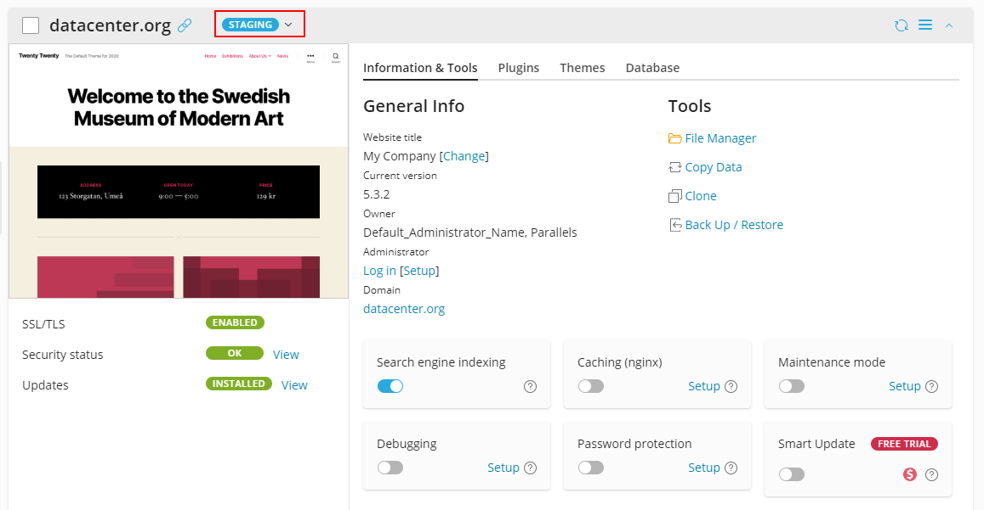Screen dimensions: 984x510
Task: Turn on Password protection toggle
Action: point(591,468)
